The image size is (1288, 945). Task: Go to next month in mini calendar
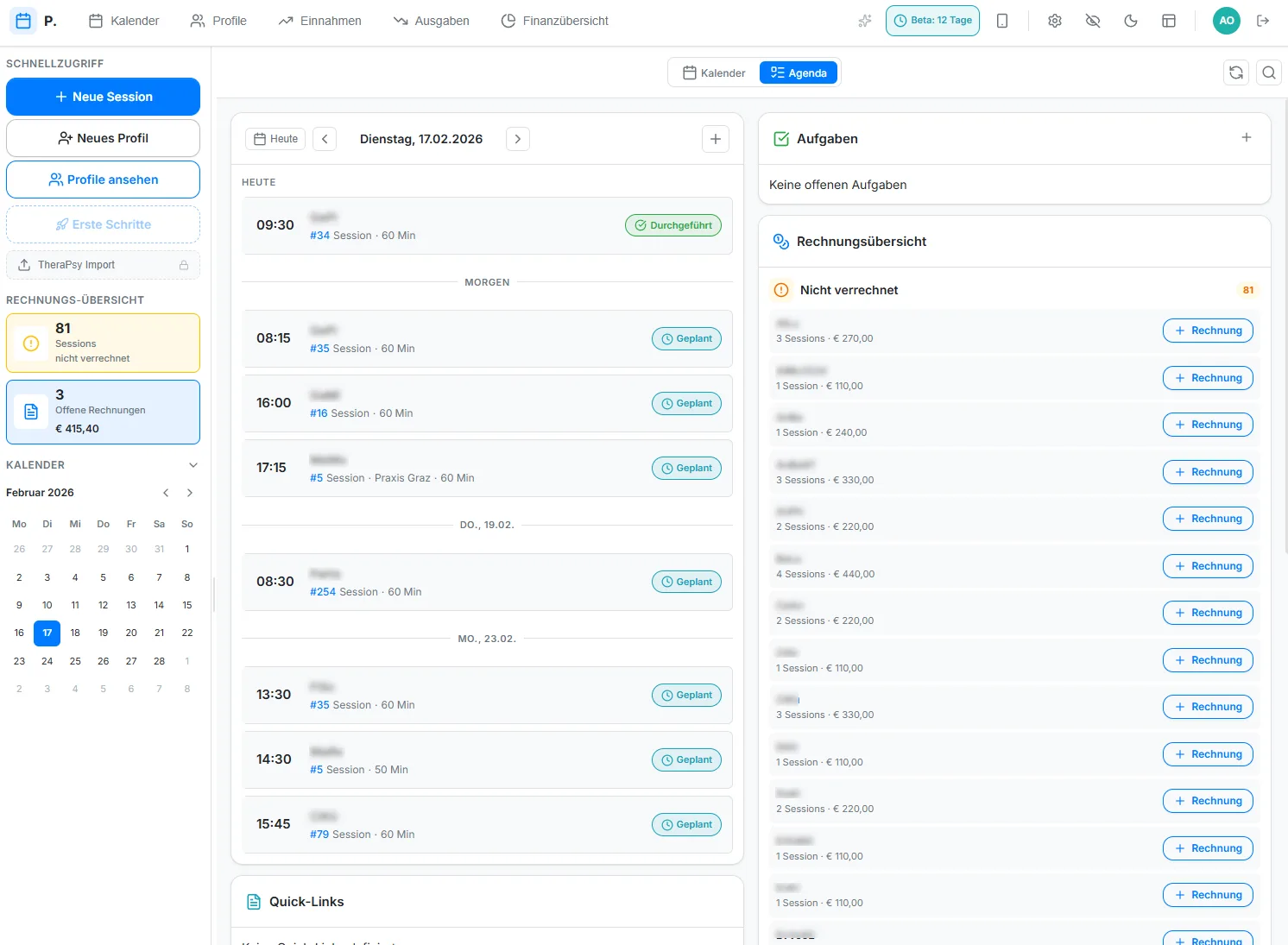190,493
